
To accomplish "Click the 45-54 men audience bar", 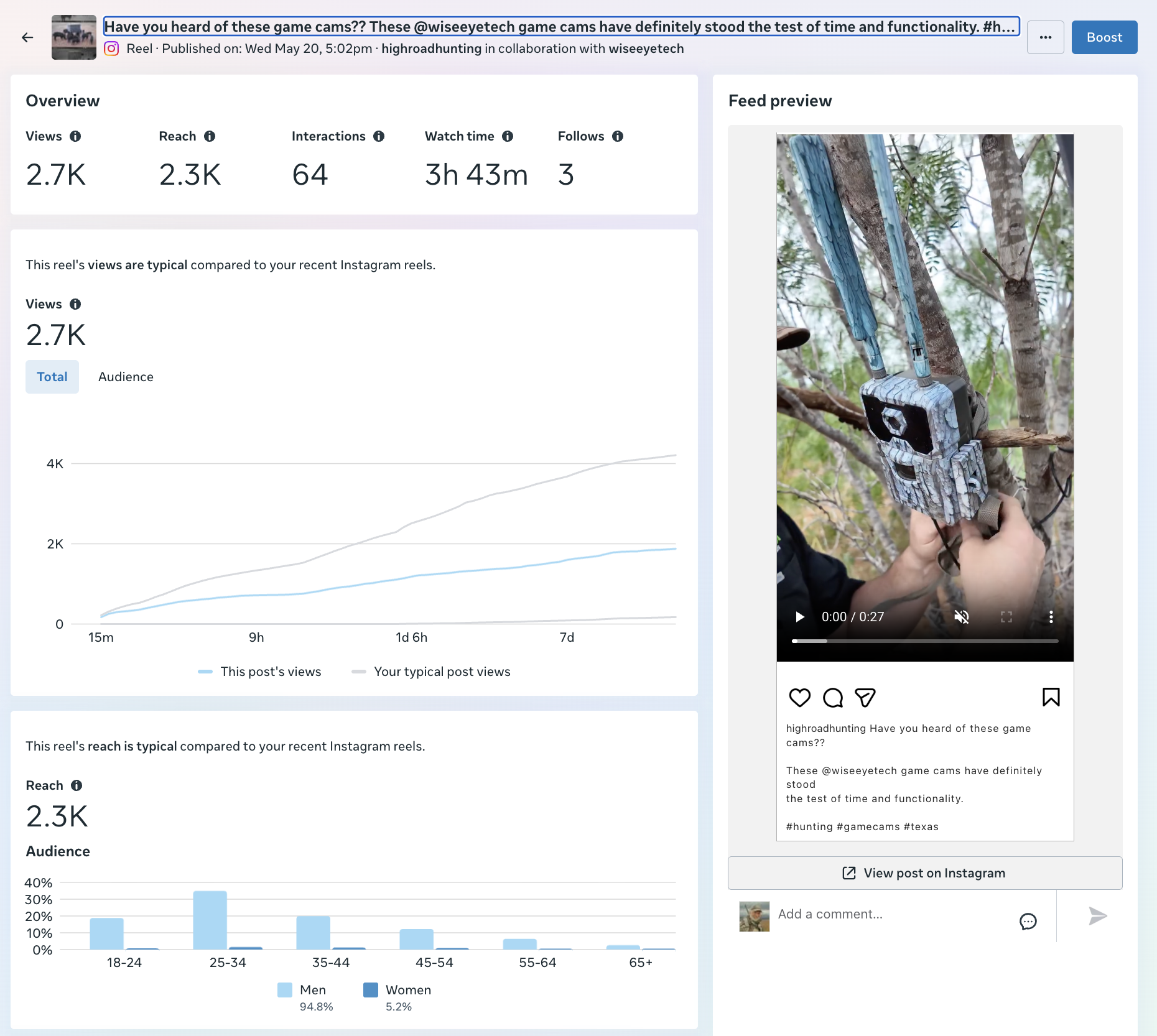I will click(416, 940).
